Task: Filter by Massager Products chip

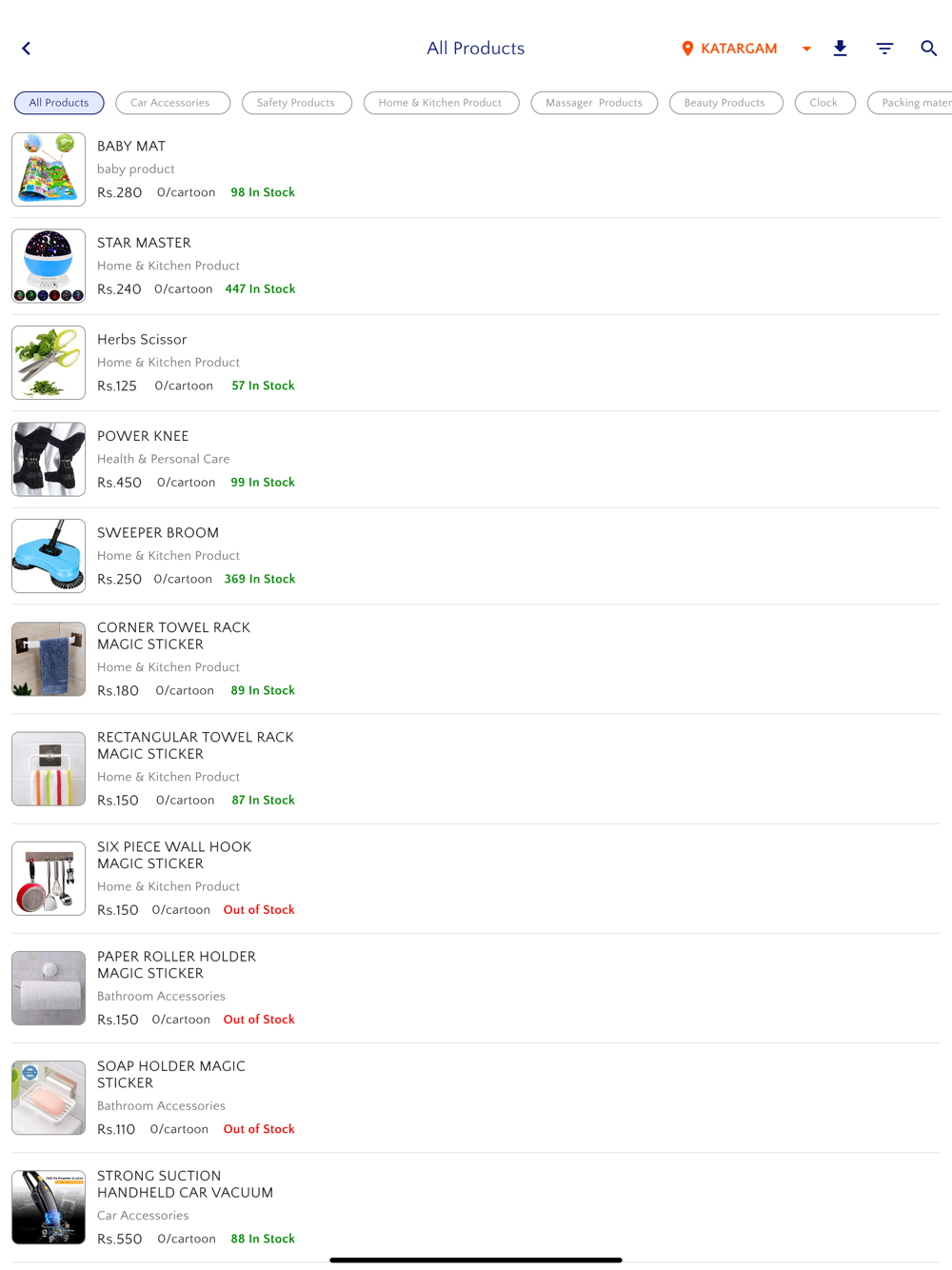Action: click(x=594, y=103)
